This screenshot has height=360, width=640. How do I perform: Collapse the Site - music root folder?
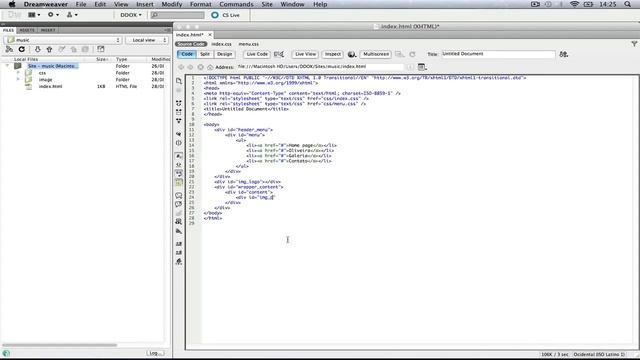[7, 66]
